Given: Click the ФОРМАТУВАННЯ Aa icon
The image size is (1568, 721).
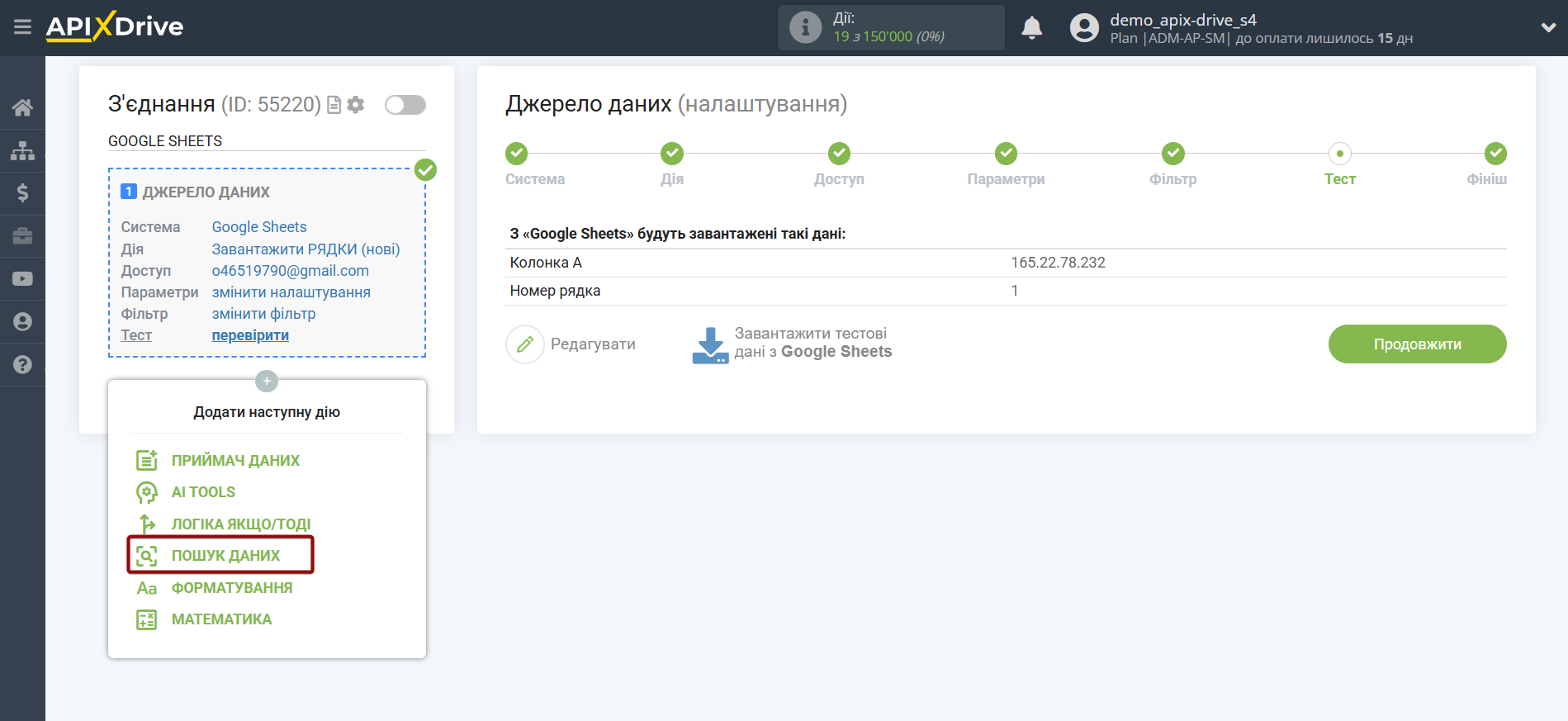Looking at the screenshot, I should 147,588.
